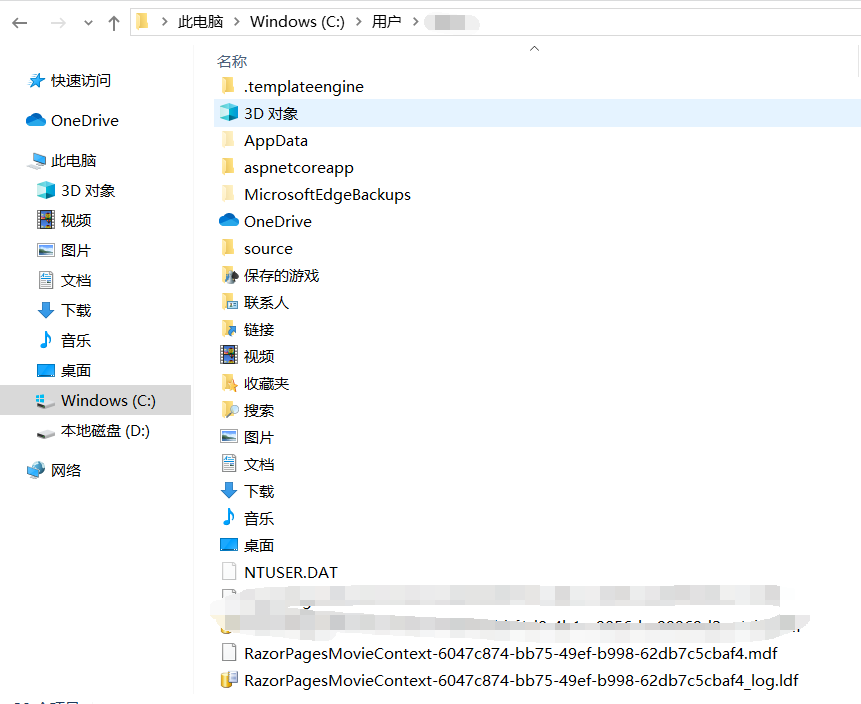Image resolution: width=861 pixels, height=704 pixels.
Task: Click the 文档 document icon in sidebar
Action: click(x=46, y=280)
